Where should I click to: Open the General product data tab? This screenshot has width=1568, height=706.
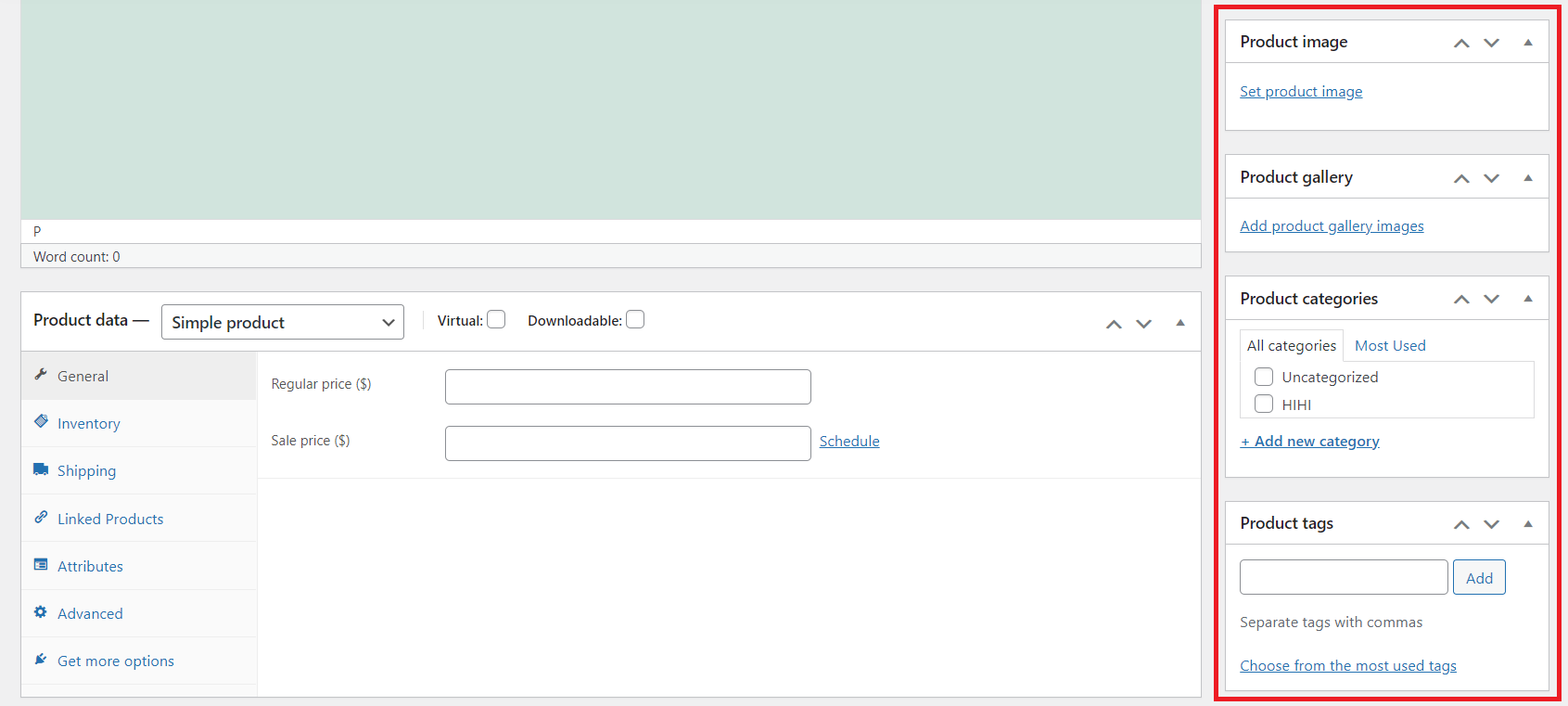(x=139, y=376)
